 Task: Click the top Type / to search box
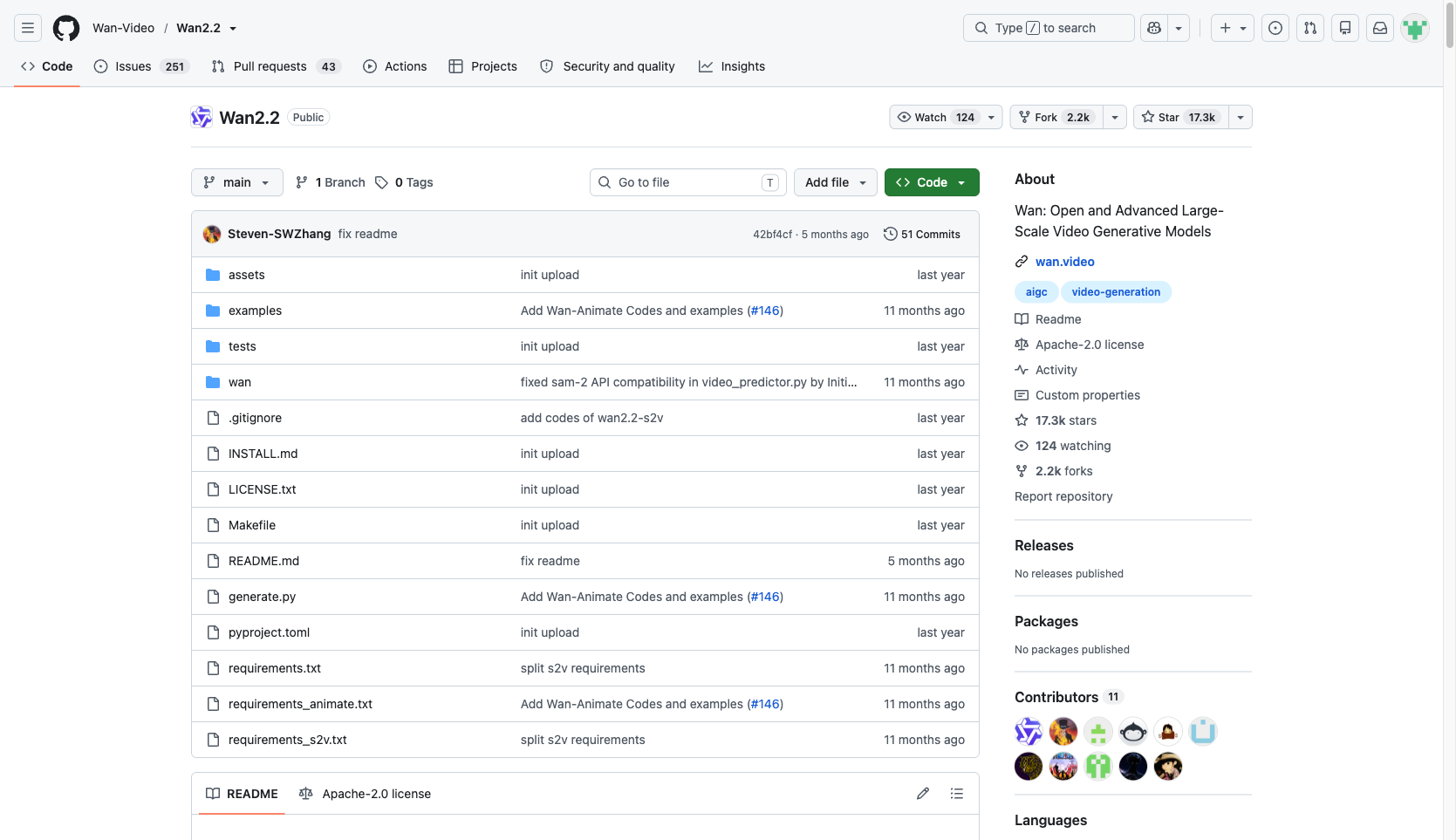pos(1049,28)
